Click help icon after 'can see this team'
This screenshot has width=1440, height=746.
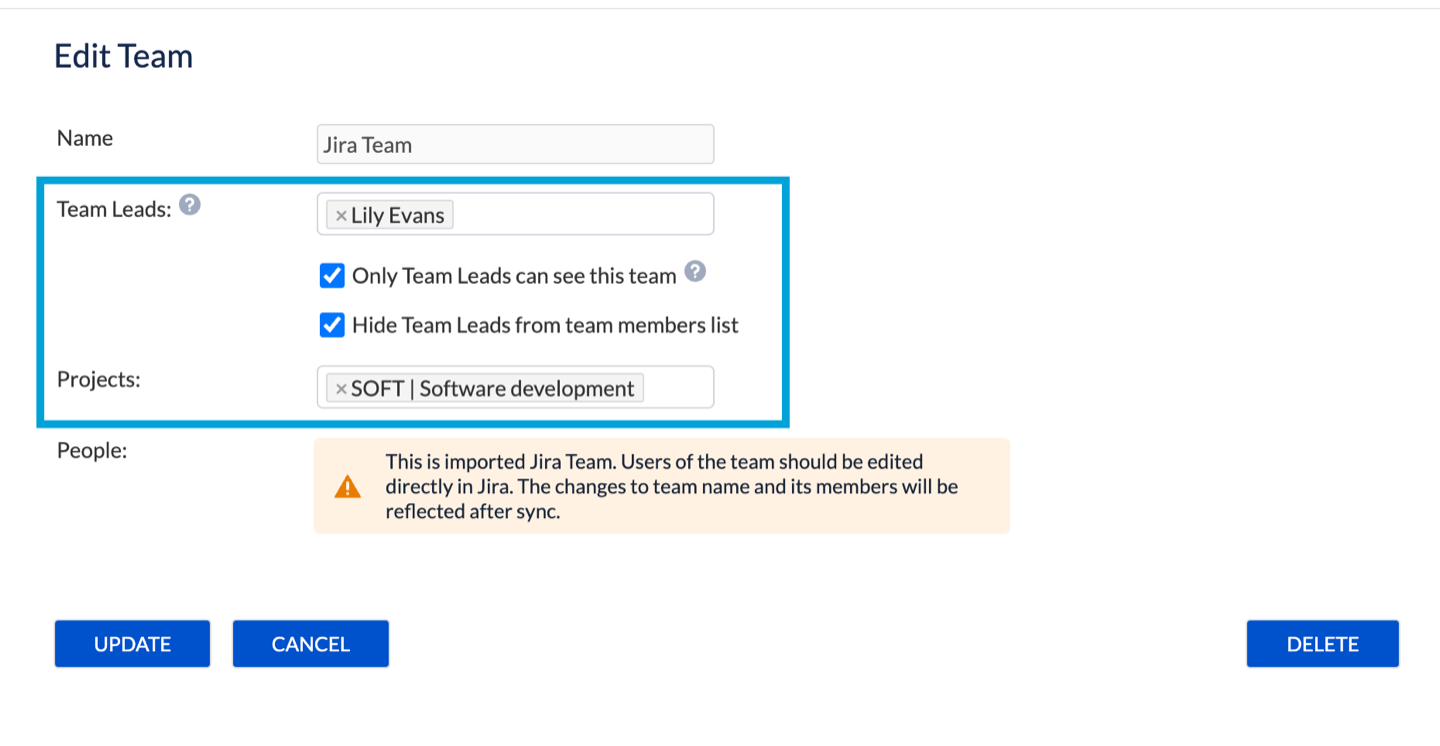[696, 272]
